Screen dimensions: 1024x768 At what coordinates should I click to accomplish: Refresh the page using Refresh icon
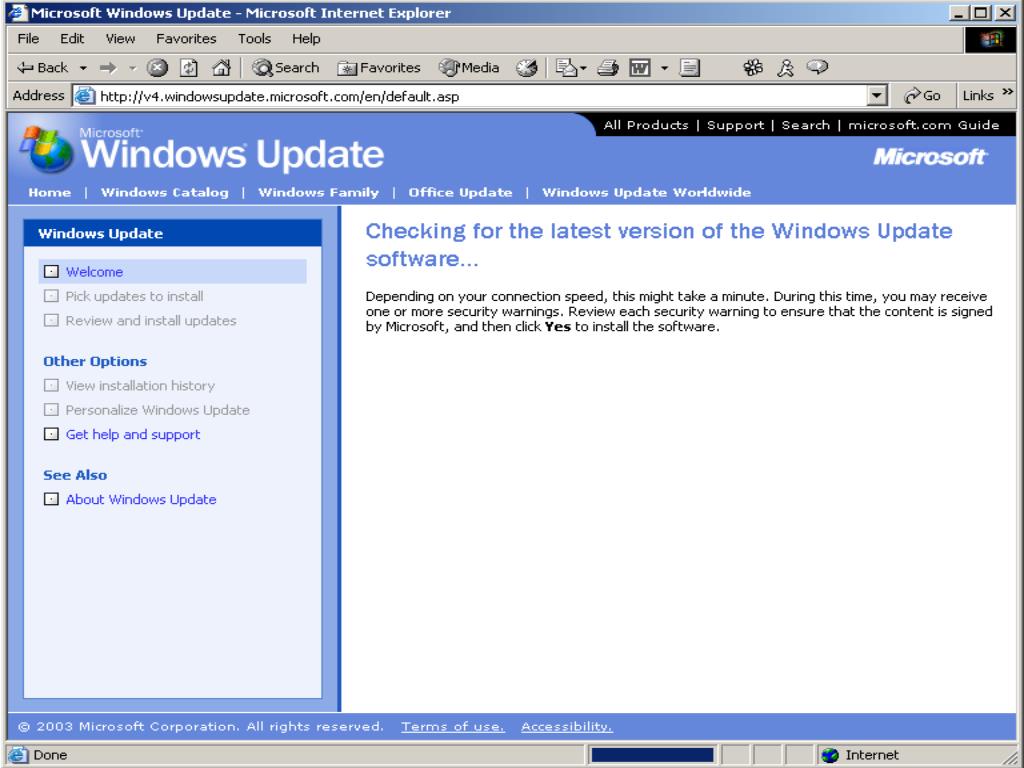click(189, 67)
